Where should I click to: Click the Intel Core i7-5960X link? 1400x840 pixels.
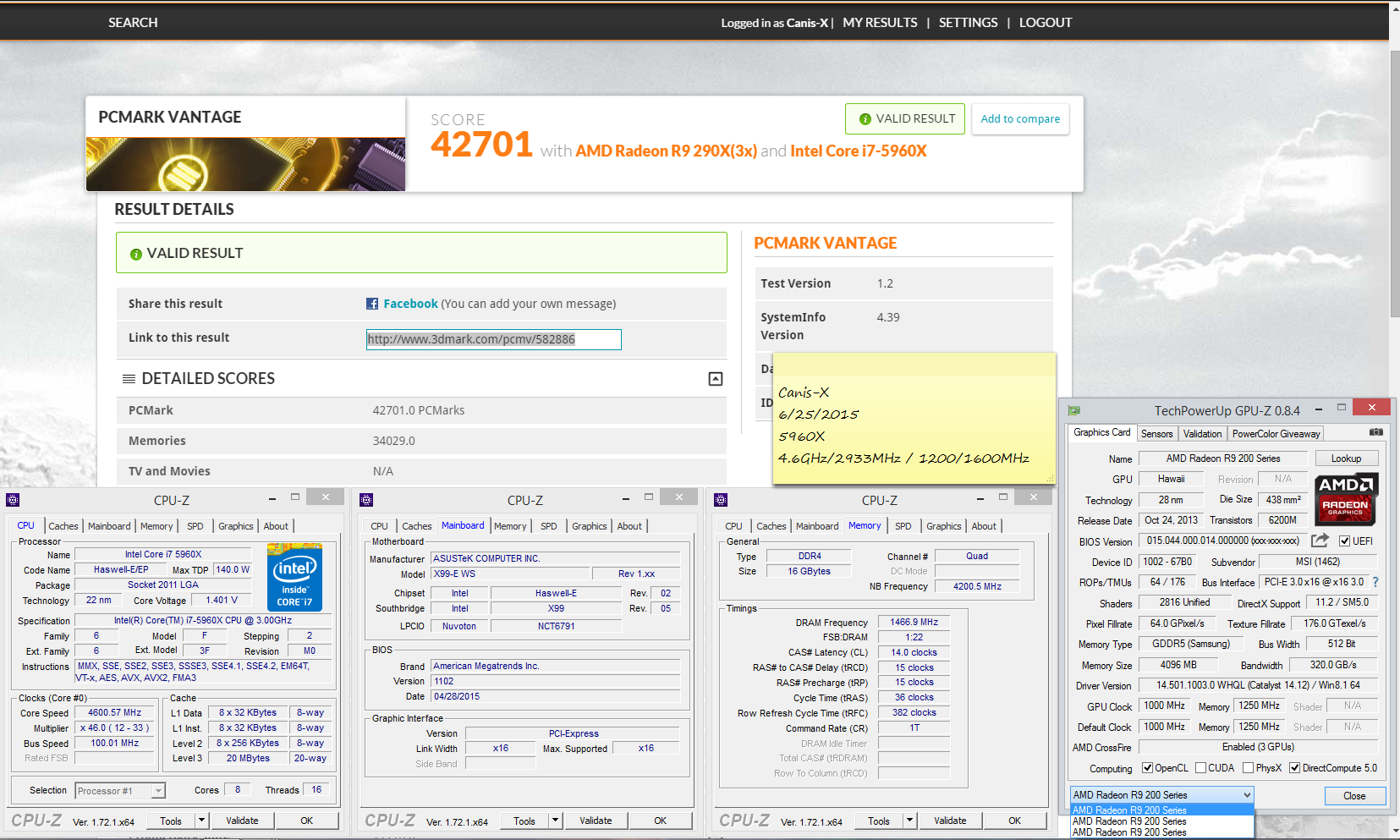click(859, 151)
